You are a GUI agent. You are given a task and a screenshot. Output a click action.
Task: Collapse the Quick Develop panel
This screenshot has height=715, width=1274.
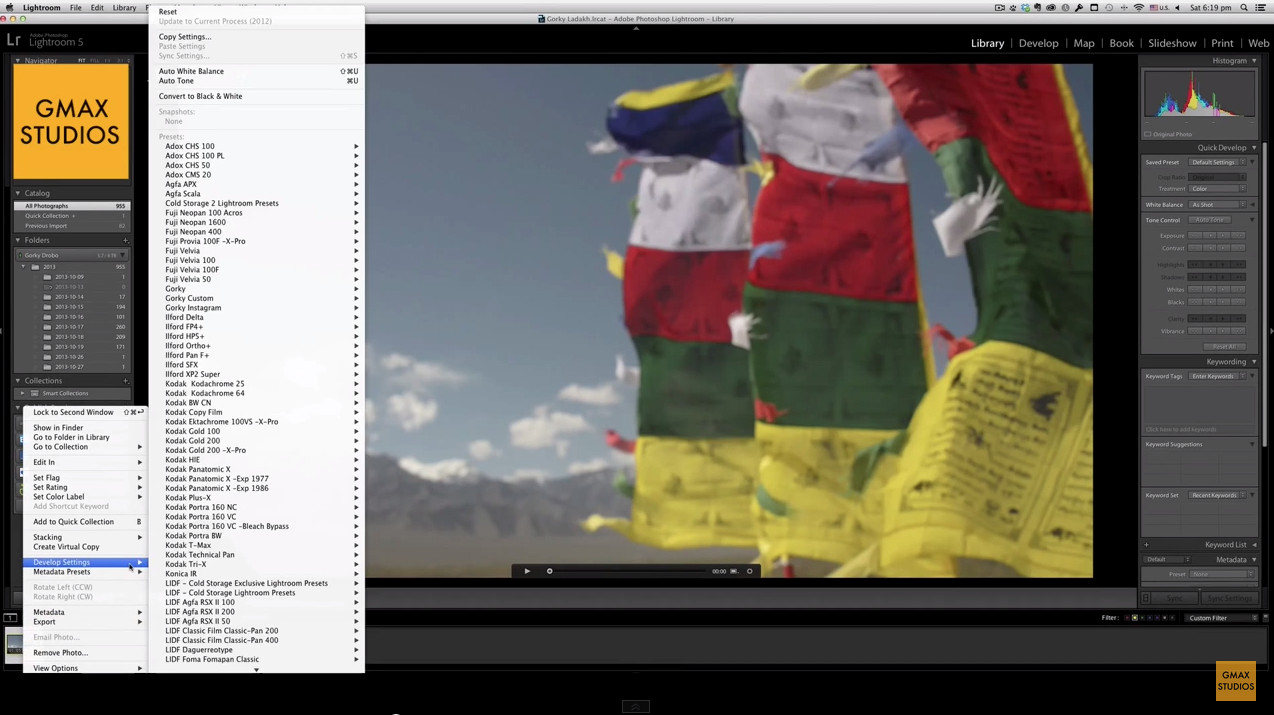(1254, 148)
